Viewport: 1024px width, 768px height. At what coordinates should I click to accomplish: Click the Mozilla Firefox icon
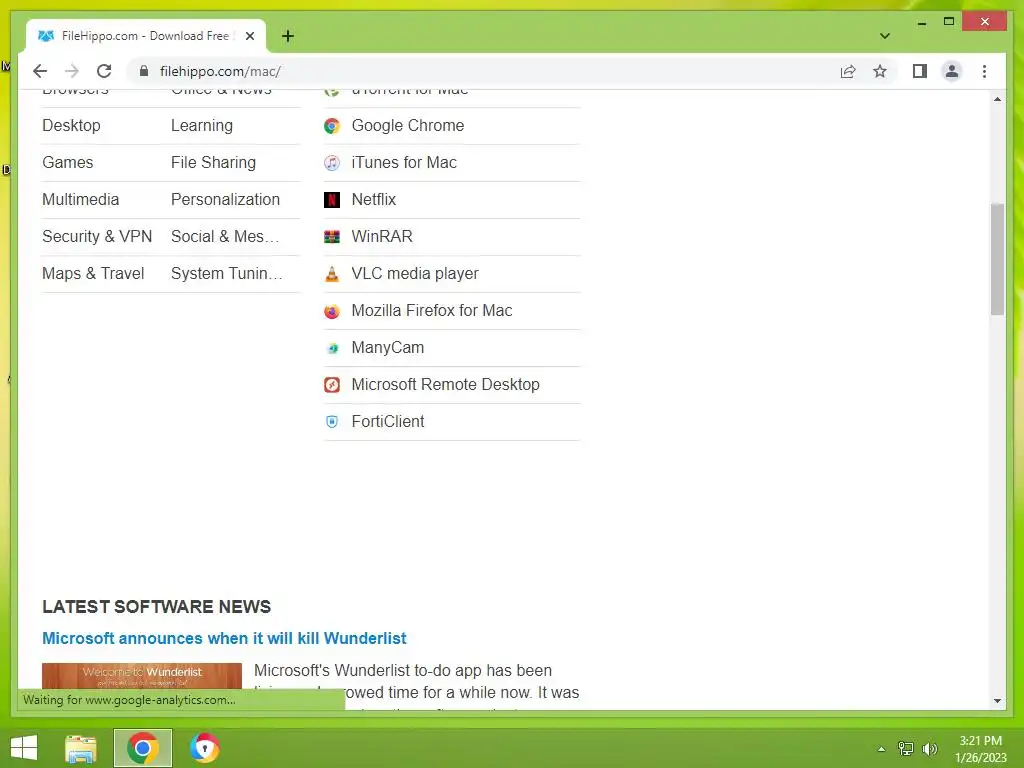pyautogui.click(x=332, y=311)
